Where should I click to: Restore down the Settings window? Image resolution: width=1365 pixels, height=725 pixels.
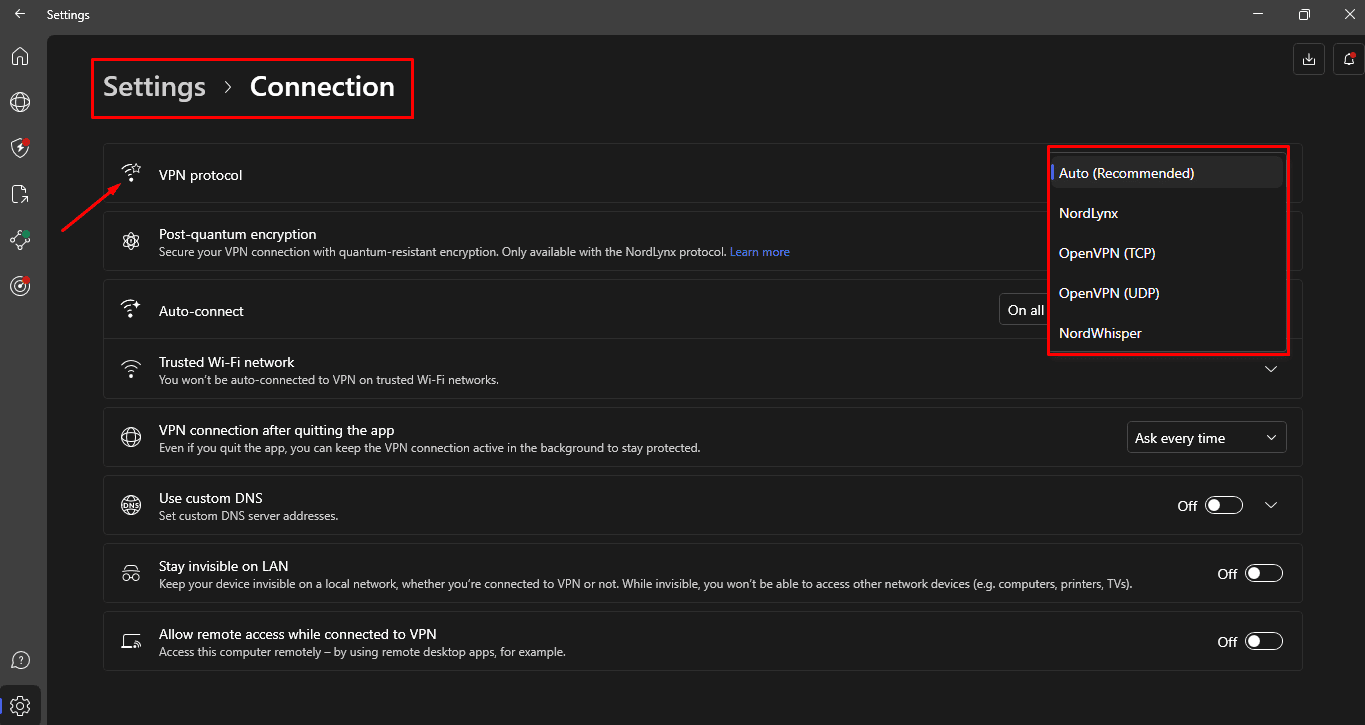(x=1304, y=14)
